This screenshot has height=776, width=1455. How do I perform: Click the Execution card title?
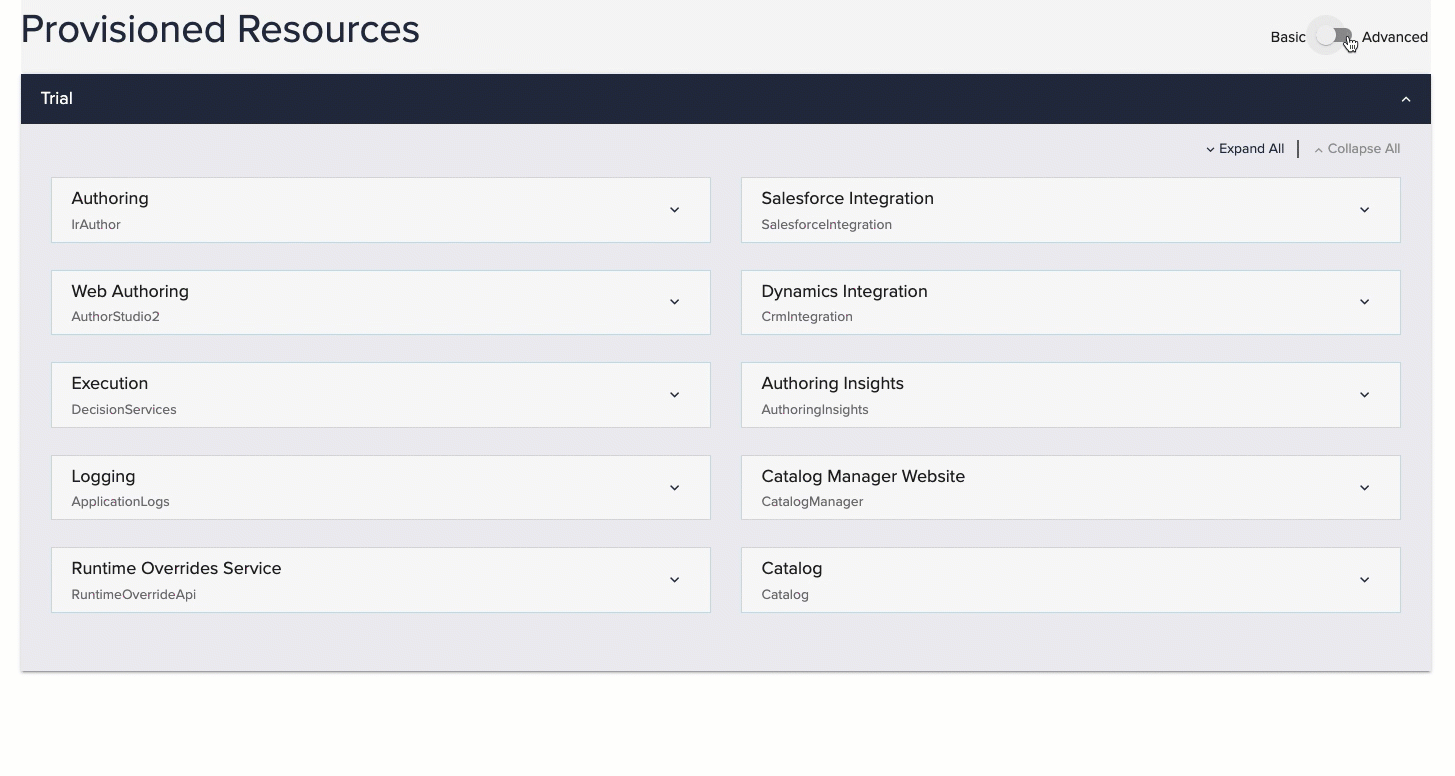pyautogui.click(x=110, y=384)
